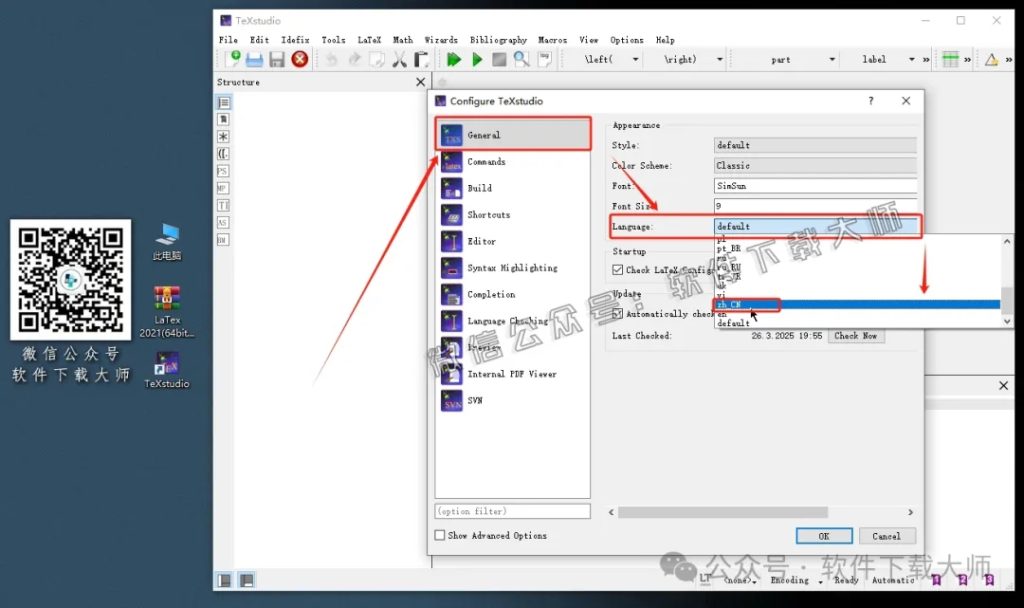Screen dimensions: 1024x608
Task: Click the option filter text field
Action: (x=512, y=512)
